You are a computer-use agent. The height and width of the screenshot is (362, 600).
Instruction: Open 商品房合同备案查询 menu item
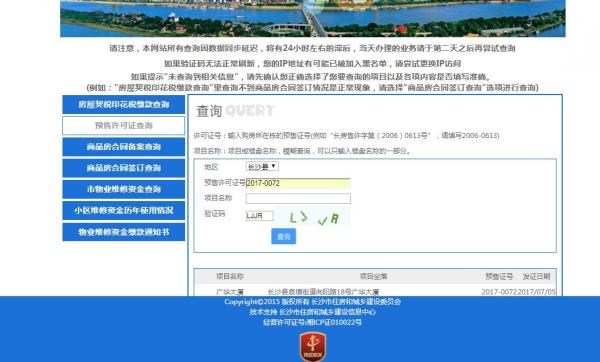(x=124, y=147)
